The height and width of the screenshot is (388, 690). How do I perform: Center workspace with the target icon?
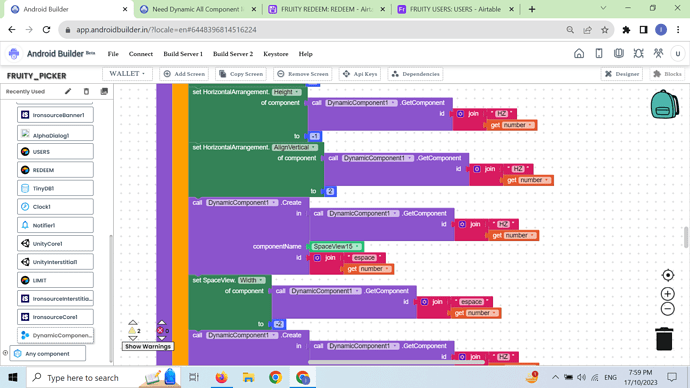click(668, 275)
